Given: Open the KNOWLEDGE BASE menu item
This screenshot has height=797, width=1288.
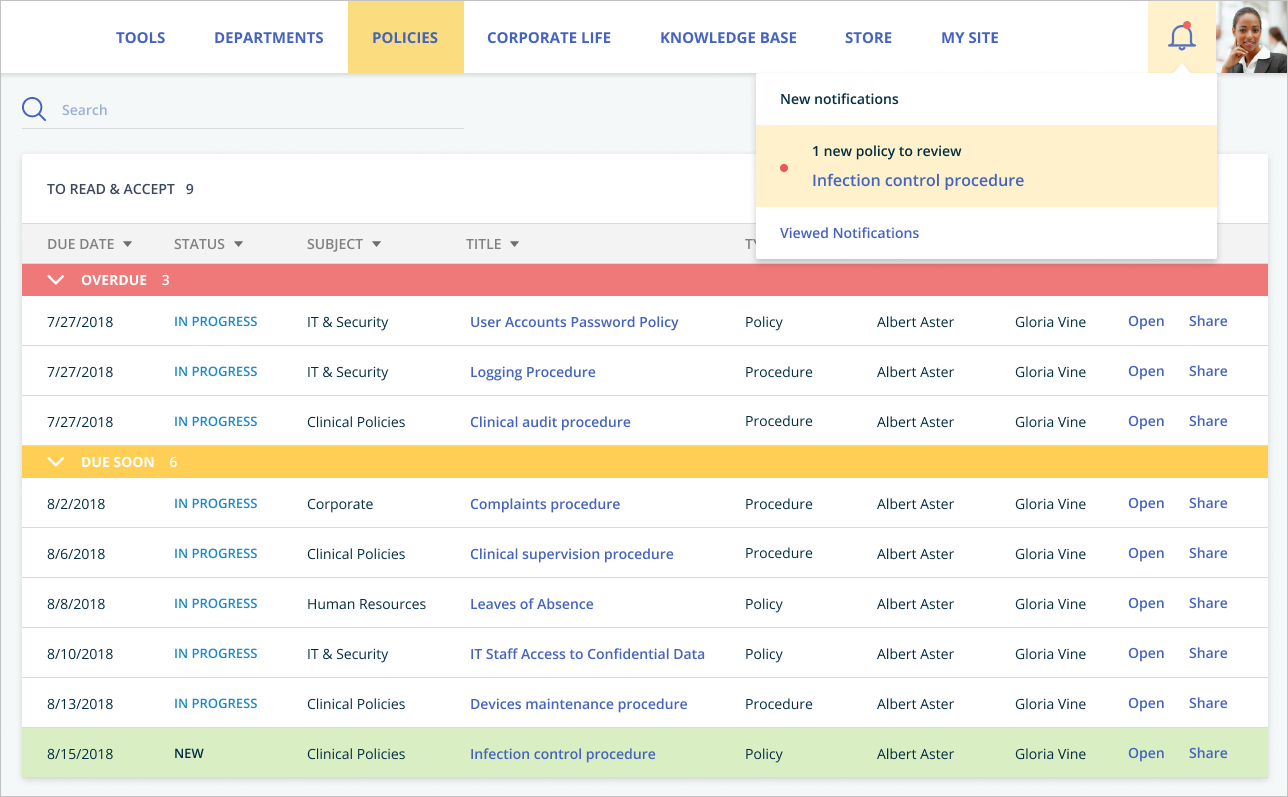Looking at the screenshot, I should pos(728,37).
